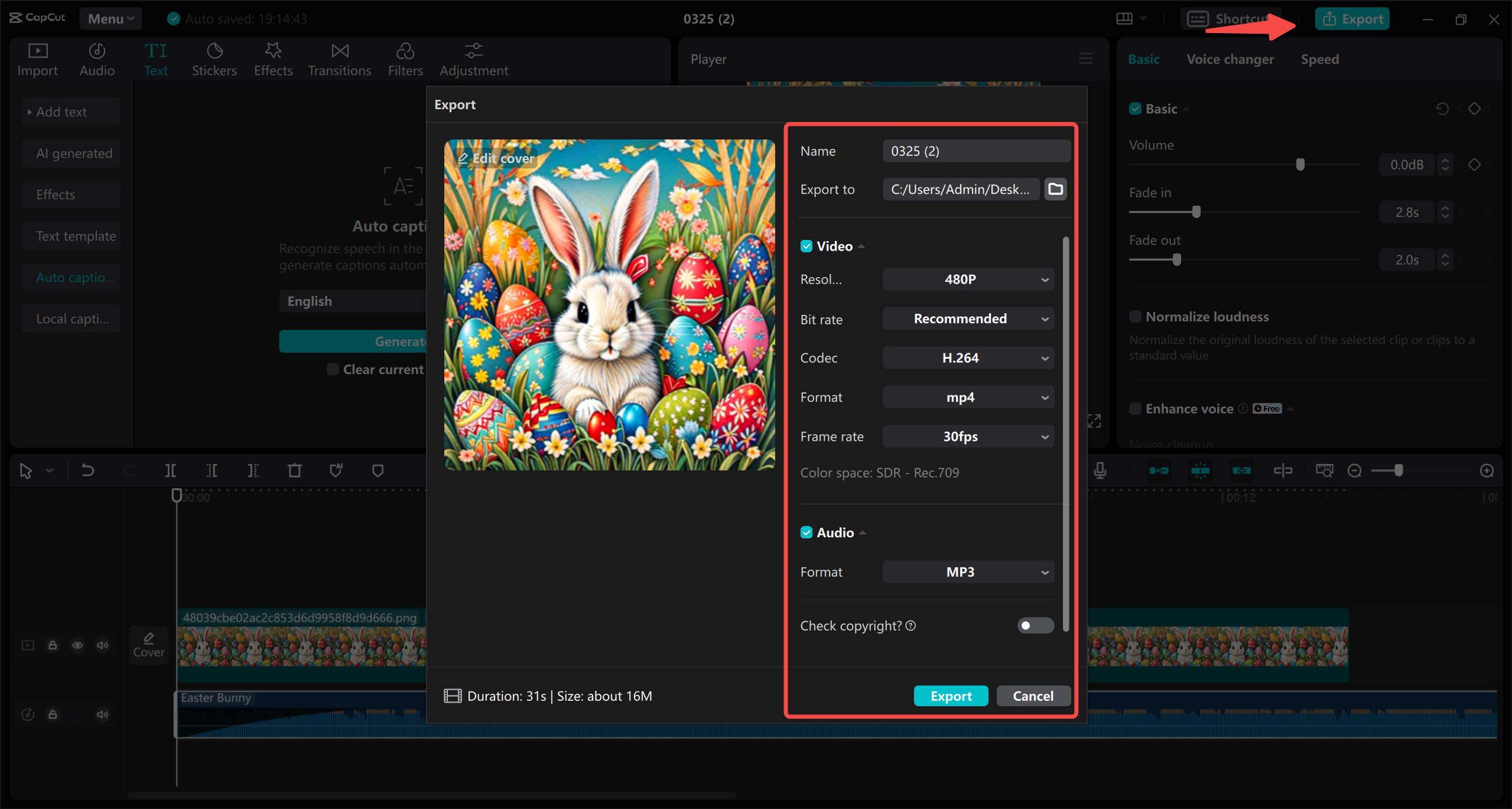Screen dimensions: 1512x809
Task: Click the Cancel button
Action: click(1033, 696)
